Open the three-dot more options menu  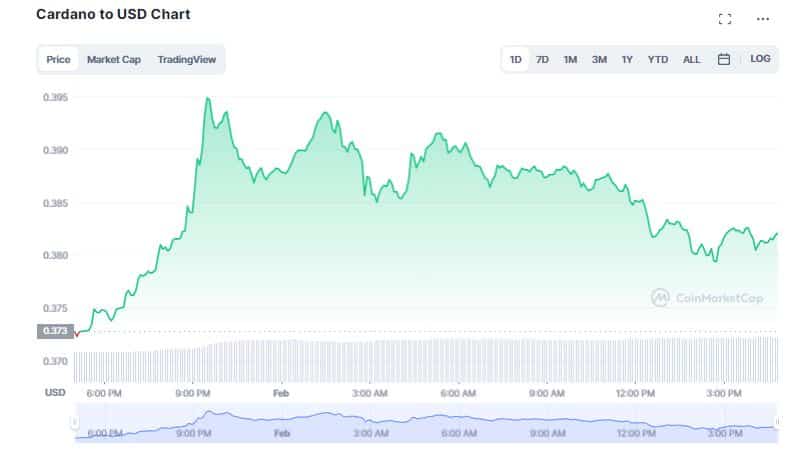762,19
